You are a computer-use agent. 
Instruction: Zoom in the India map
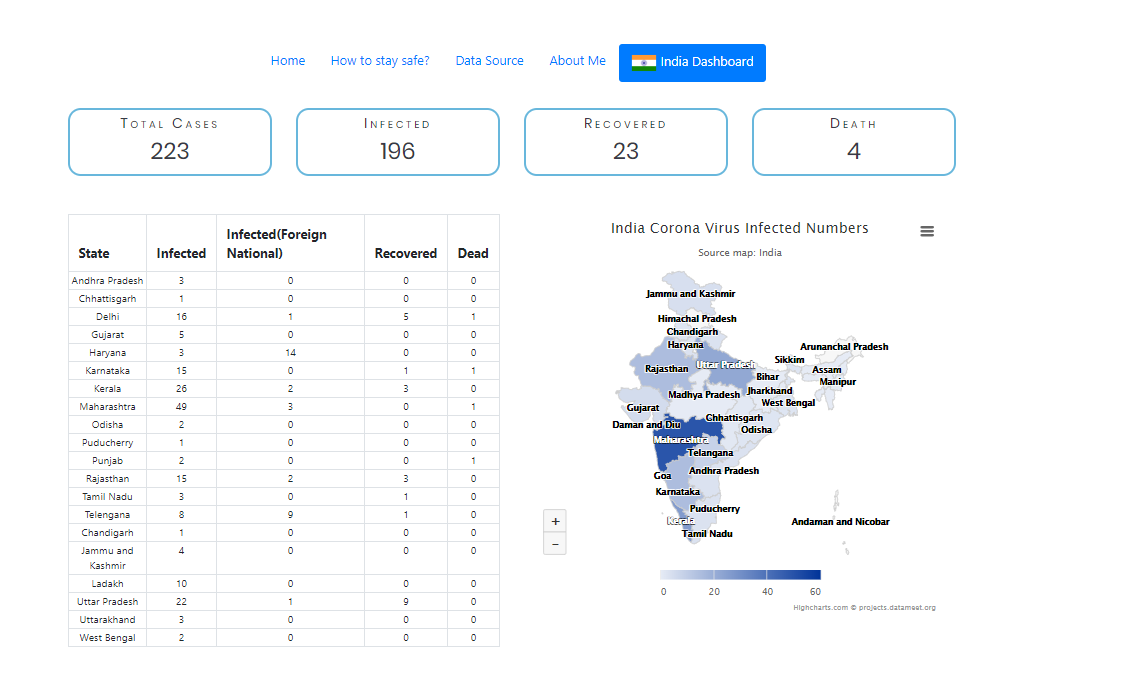554,521
